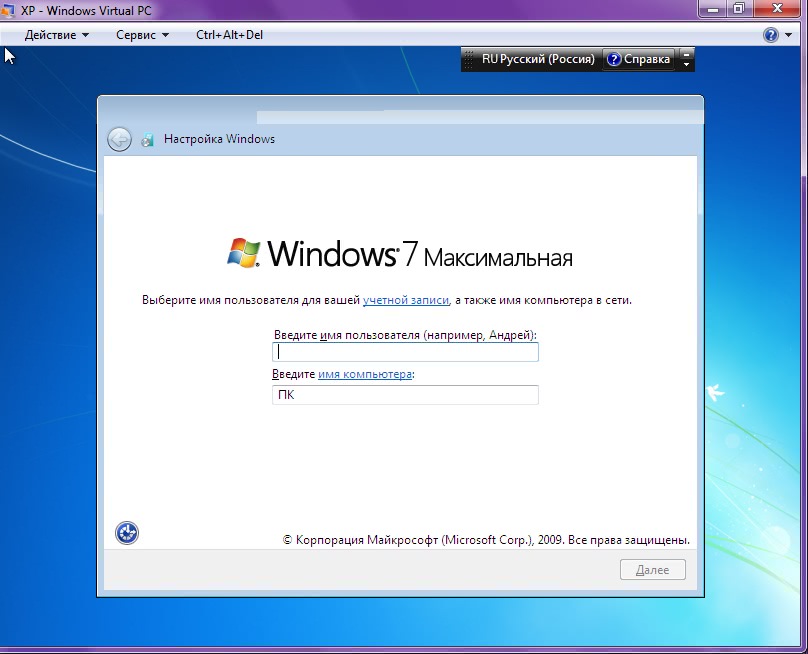Click the Virtual PC title bar icon
The image size is (808, 654).
click(x=8, y=10)
